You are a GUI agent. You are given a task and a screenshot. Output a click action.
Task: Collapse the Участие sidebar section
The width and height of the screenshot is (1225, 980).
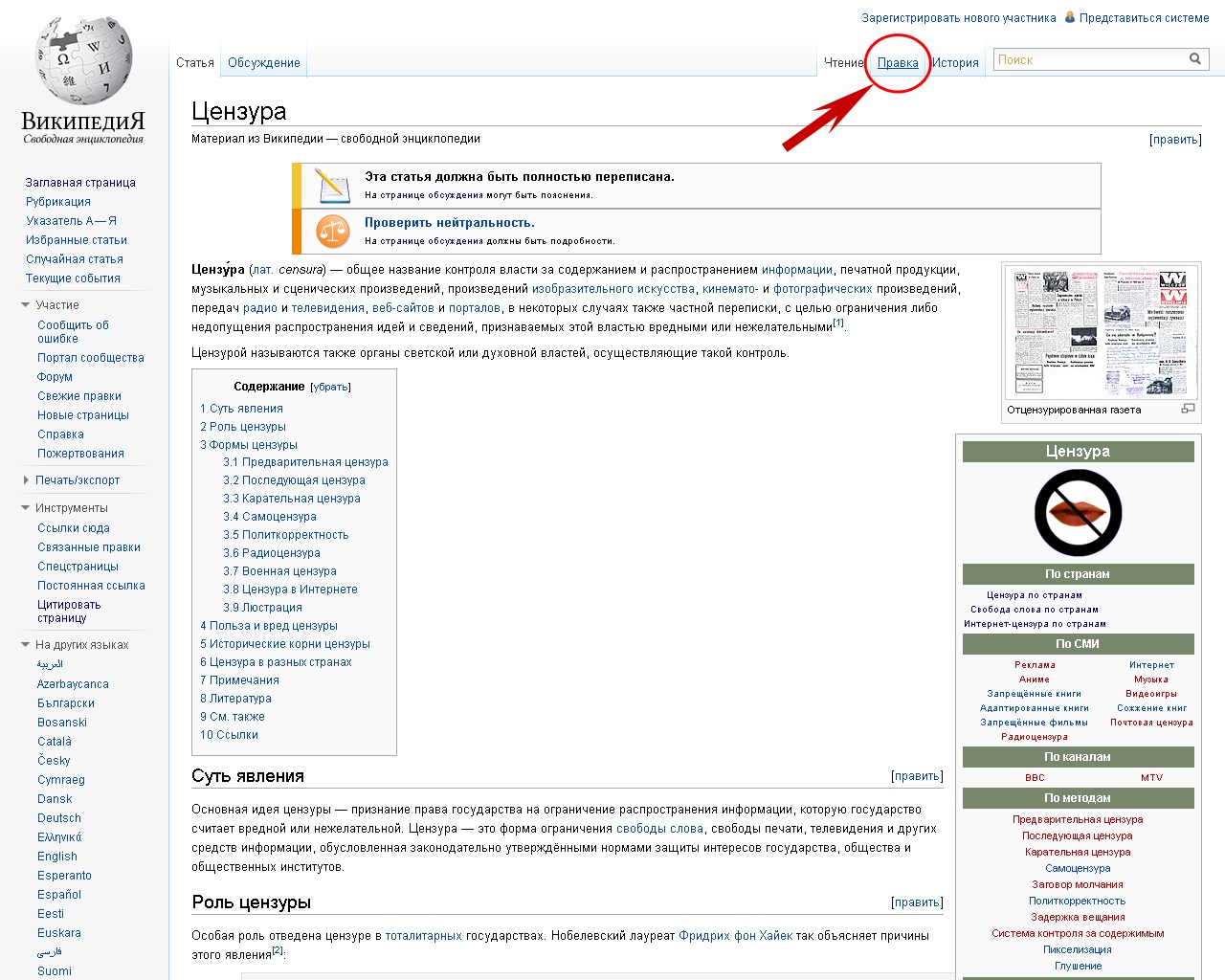click(26, 305)
